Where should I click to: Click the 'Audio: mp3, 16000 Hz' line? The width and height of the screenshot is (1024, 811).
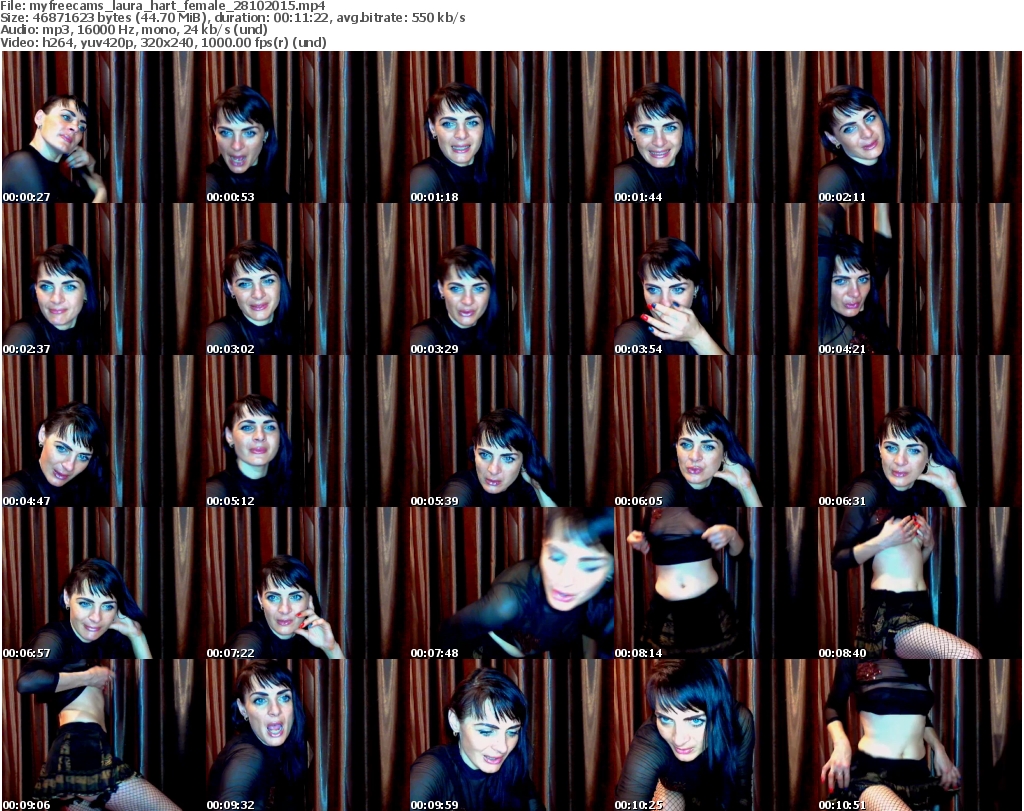(134, 30)
